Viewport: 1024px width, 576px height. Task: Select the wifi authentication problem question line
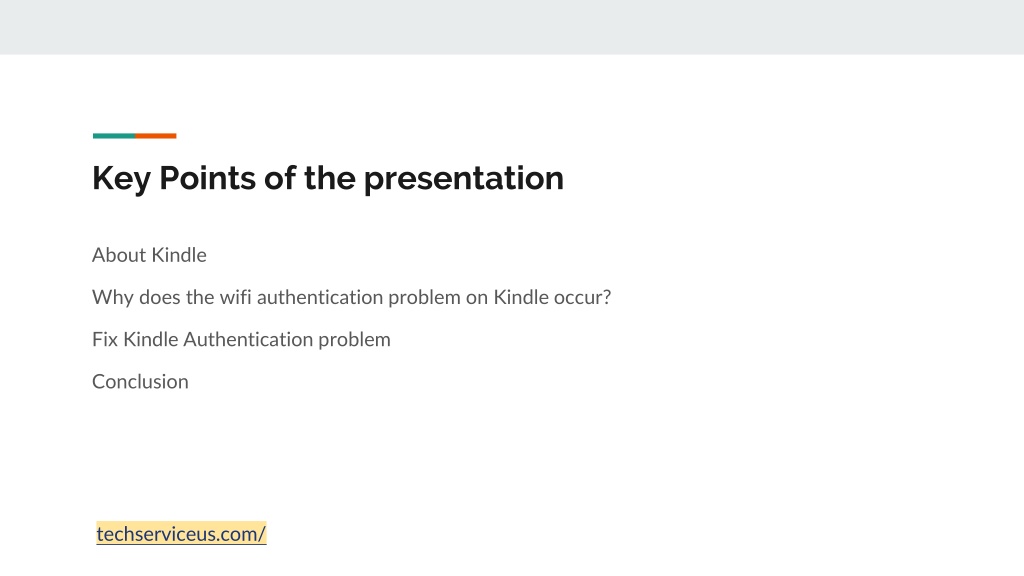[x=351, y=297]
